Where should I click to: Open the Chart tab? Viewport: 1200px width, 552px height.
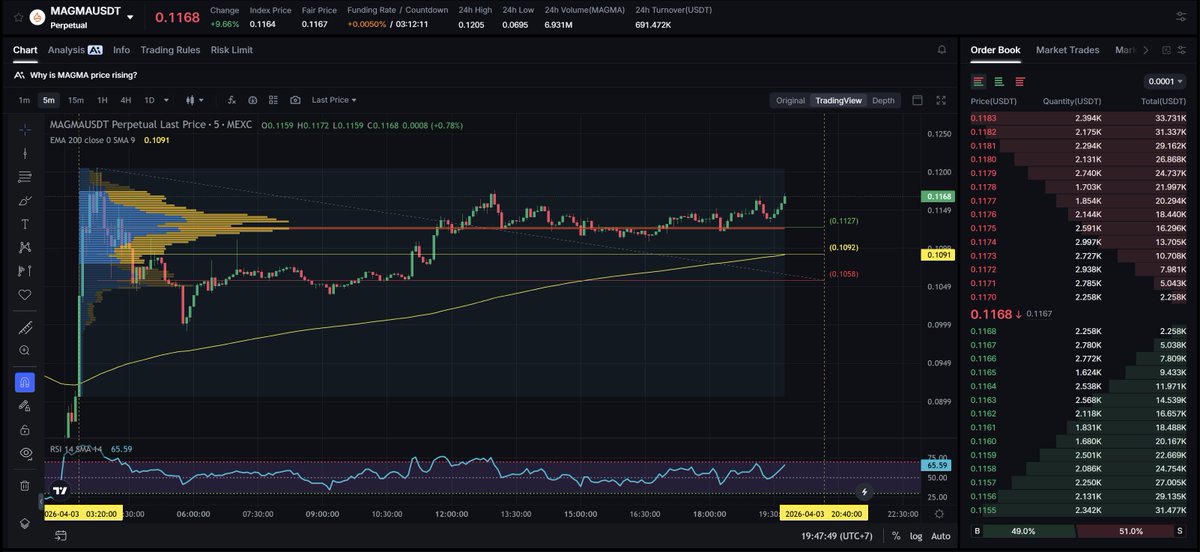[25, 49]
